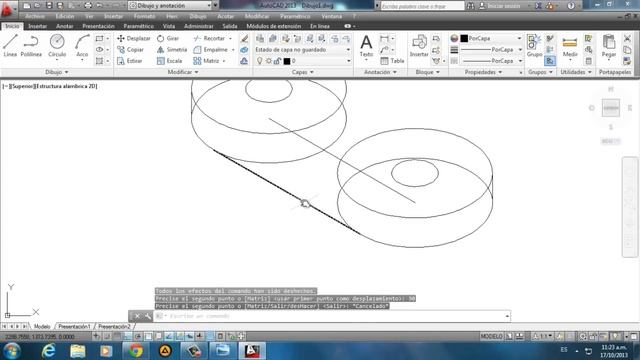Click the Escala (scale) tool
Viewport: 640px width, 360px height.
pos(169,61)
